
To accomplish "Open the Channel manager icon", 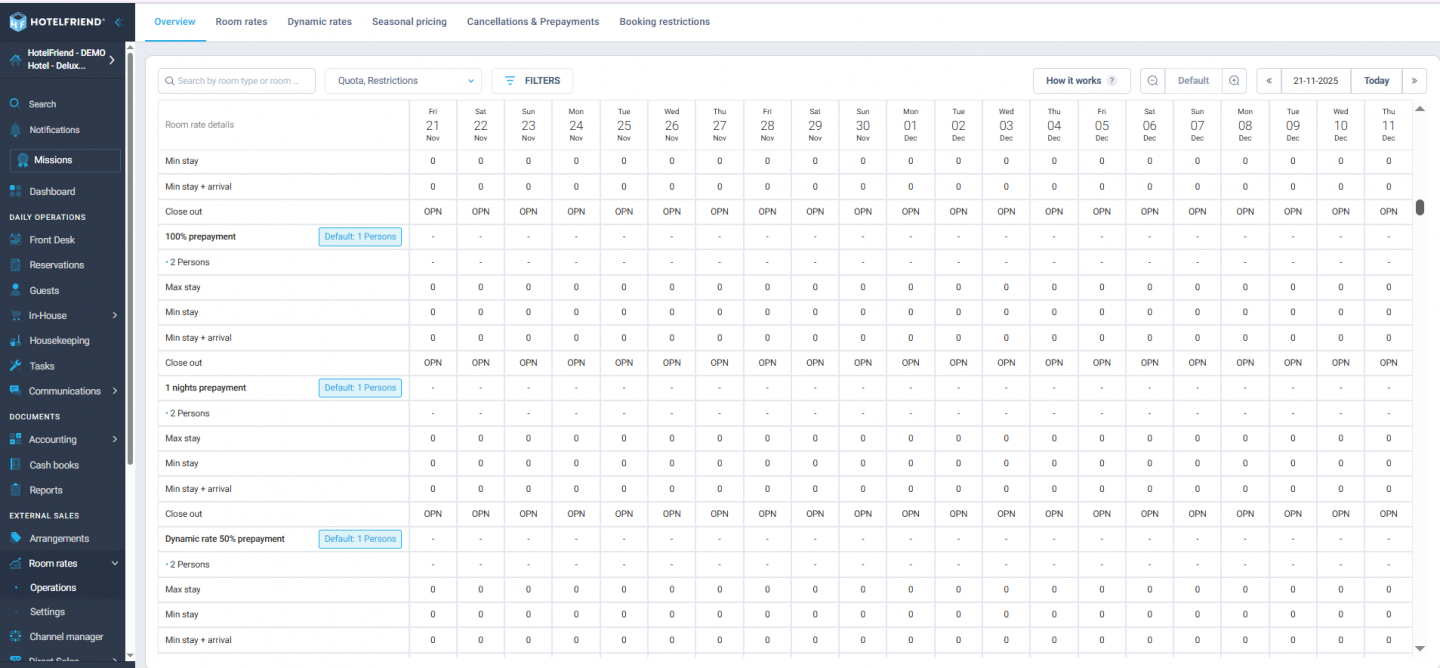I will (x=15, y=636).
